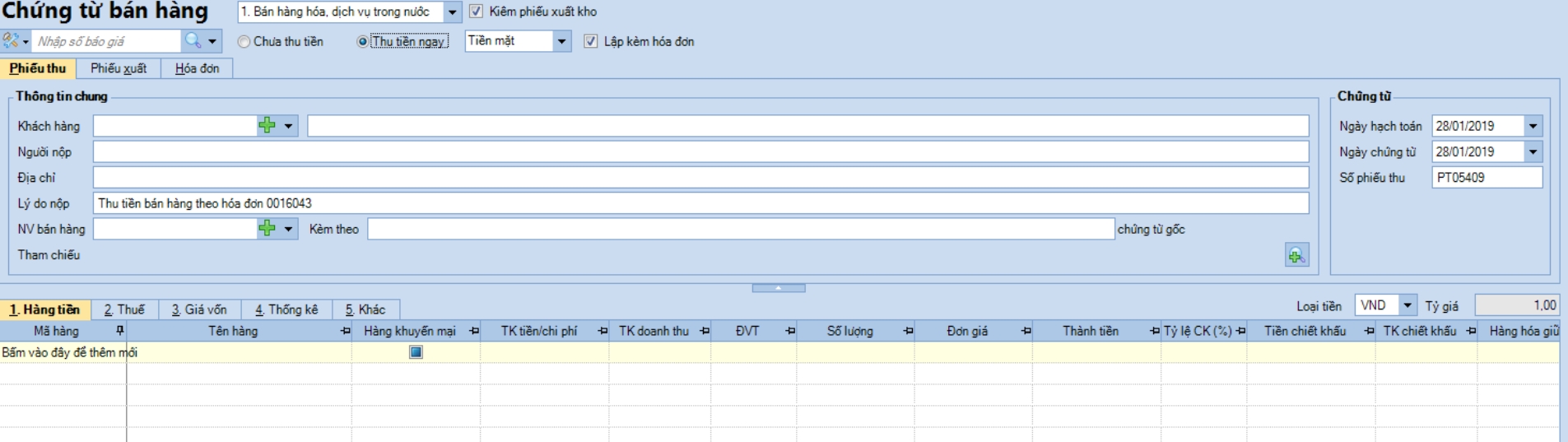Click the Số lượng column header

click(x=850, y=331)
